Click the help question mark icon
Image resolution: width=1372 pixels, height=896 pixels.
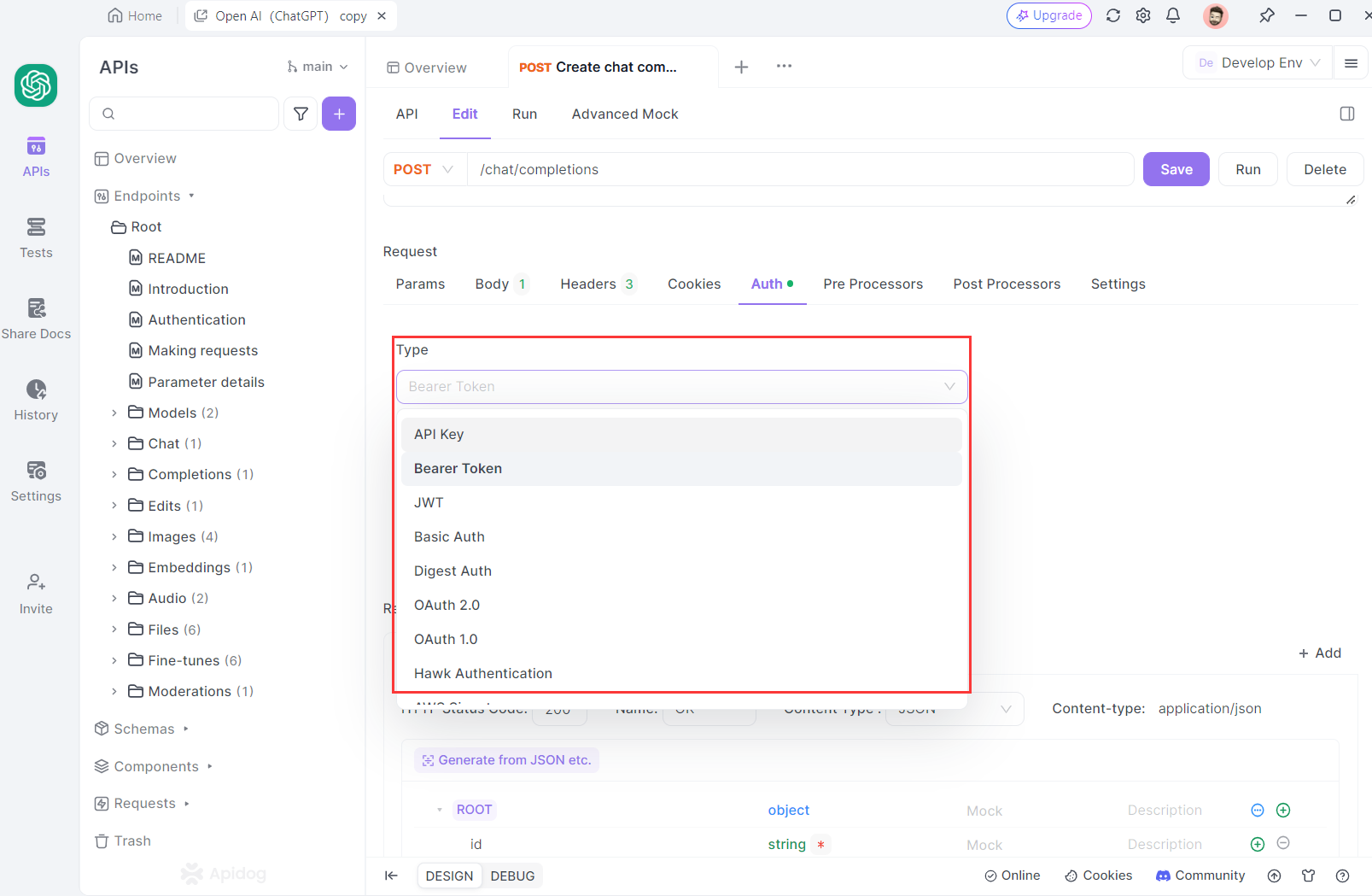1342,876
